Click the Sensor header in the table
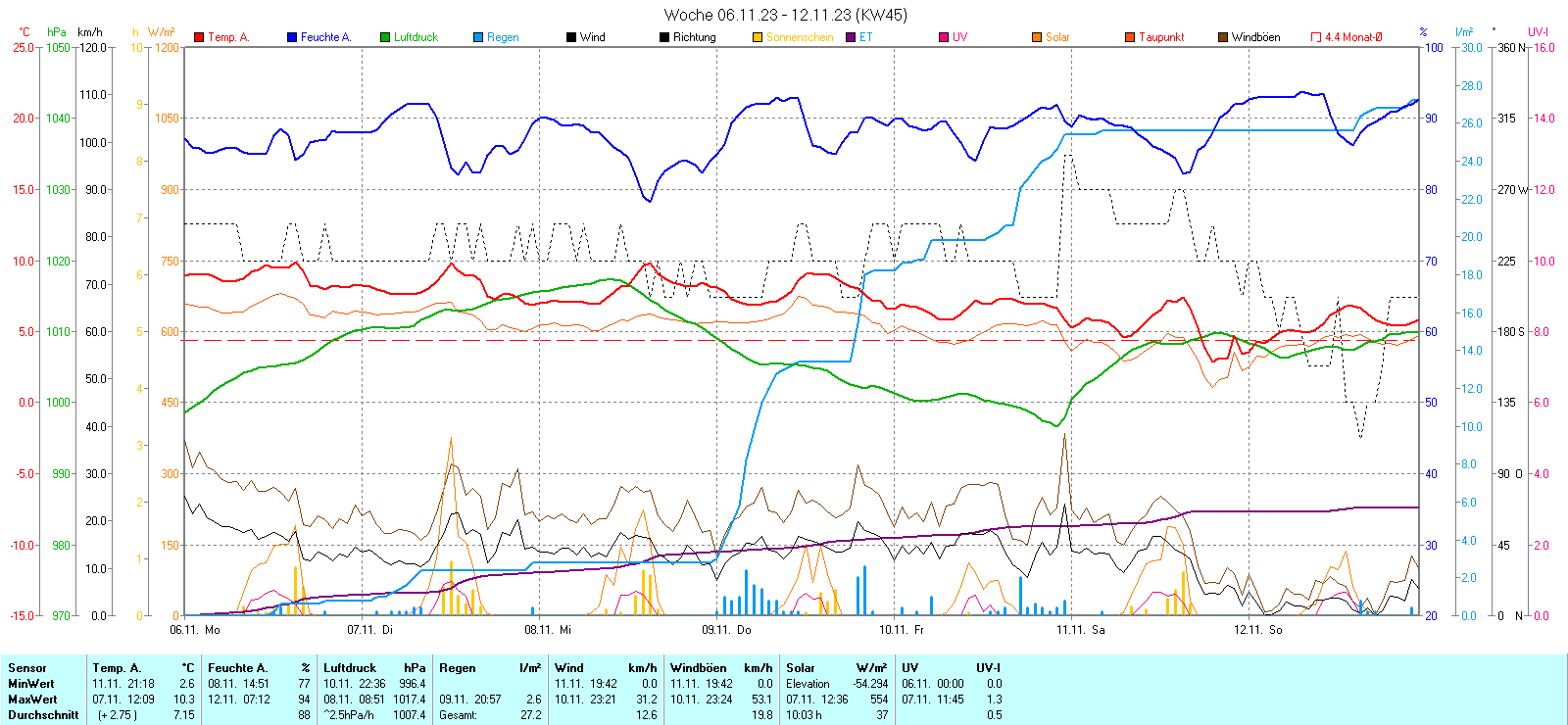Viewport: 1568px width, 725px height. tap(27, 668)
